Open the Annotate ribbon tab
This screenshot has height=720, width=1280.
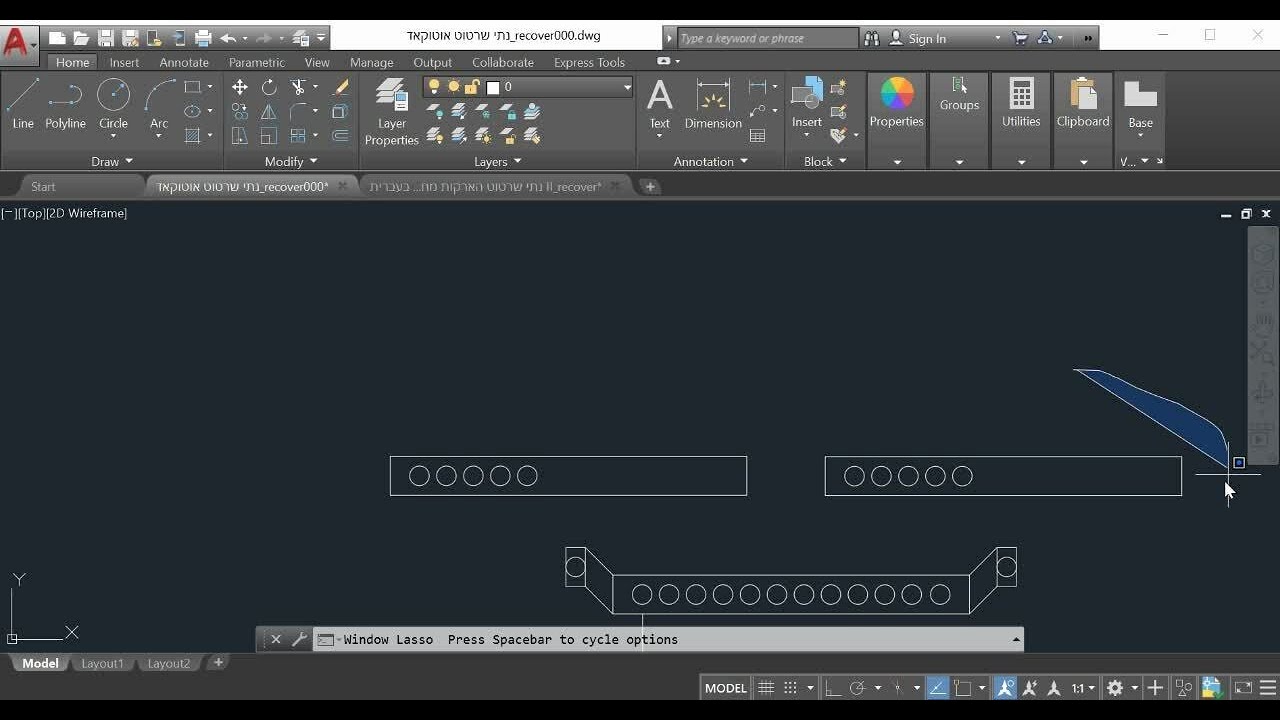click(x=184, y=62)
